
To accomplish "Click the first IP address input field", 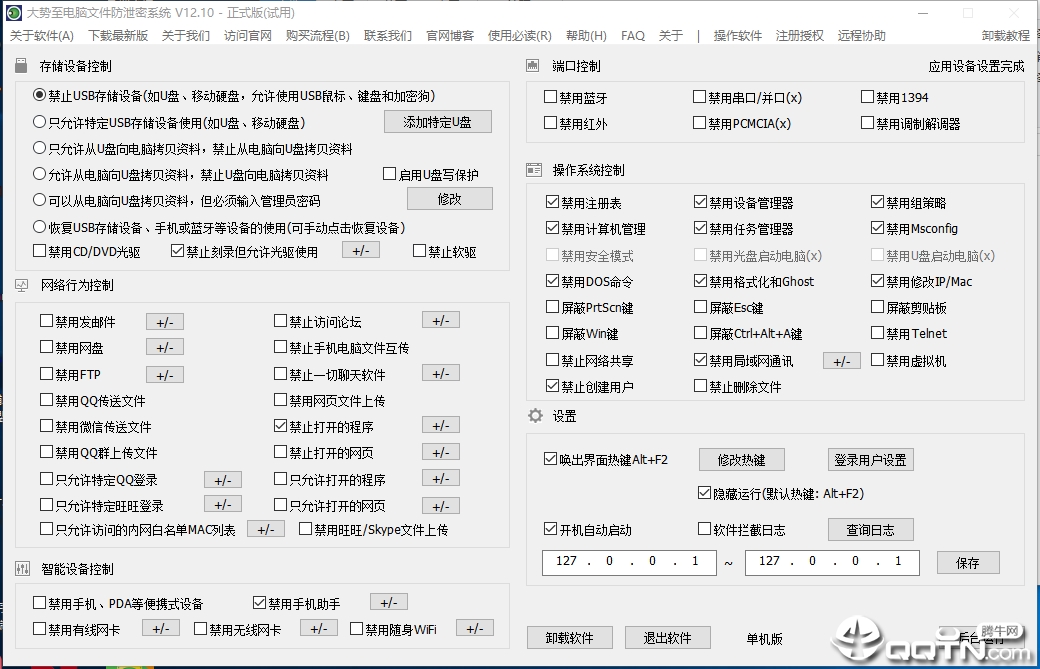I will (630, 561).
